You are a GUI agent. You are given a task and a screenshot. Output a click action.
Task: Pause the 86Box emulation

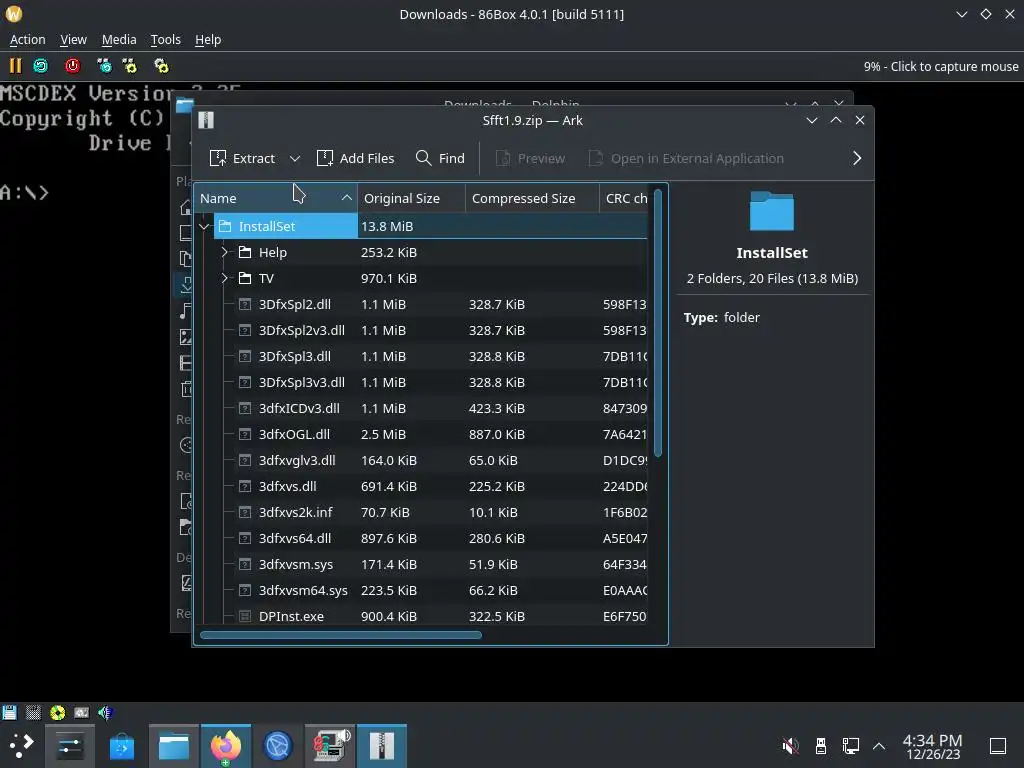pos(15,66)
